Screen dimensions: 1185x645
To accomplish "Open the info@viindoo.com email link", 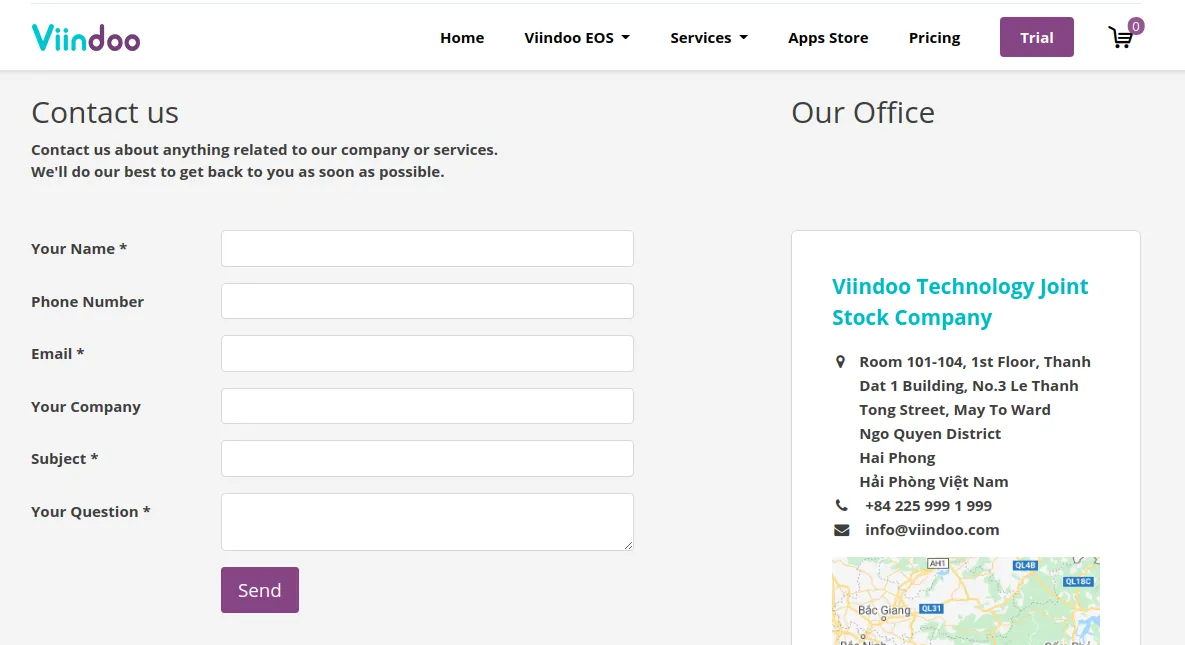I will pyautogui.click(x=932, y=530).
